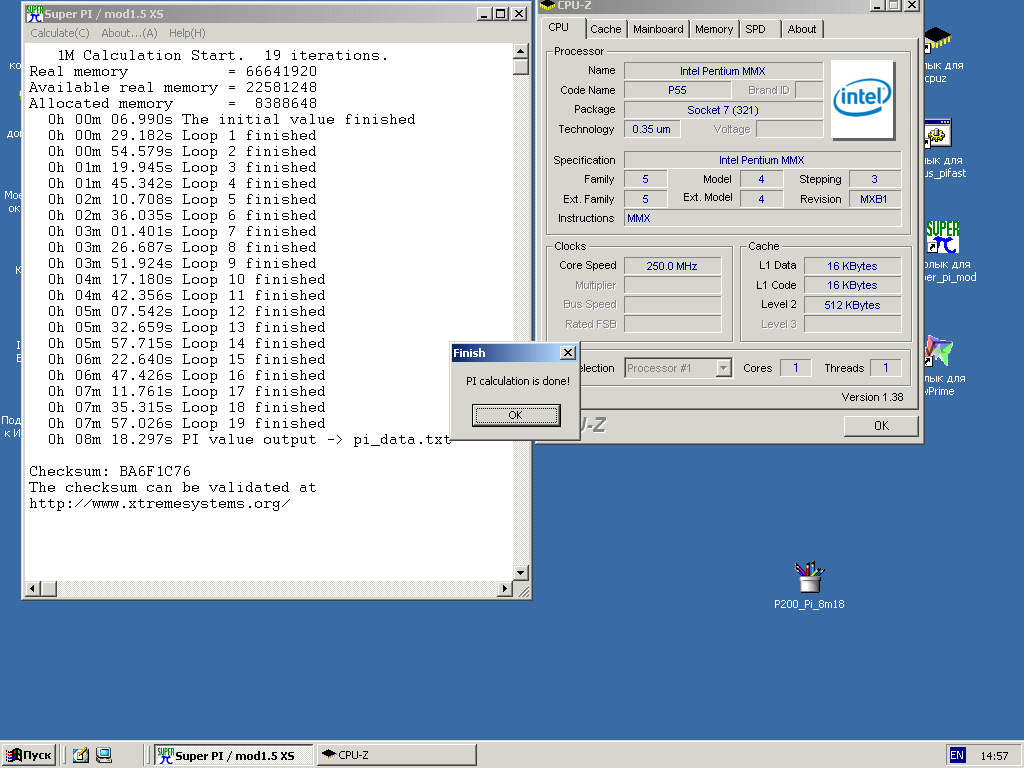The height and width of the screenshot is (768, 1024).
Task: Switch to the About tab in CPU-Z
Action: pos(801,29)
